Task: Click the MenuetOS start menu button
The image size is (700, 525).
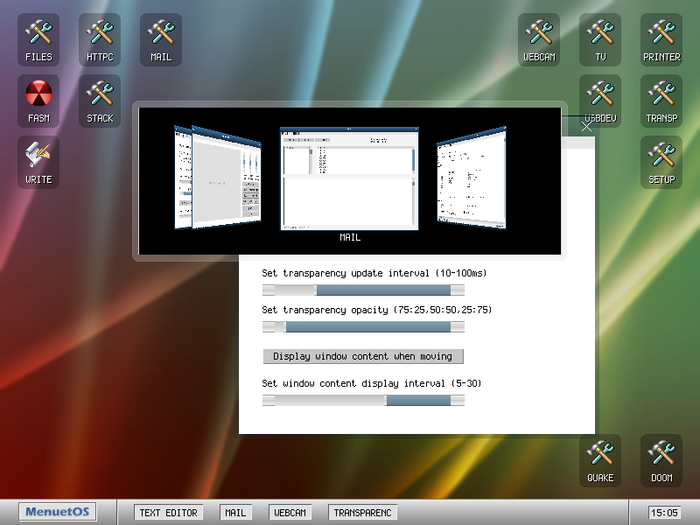Action: 57,512
